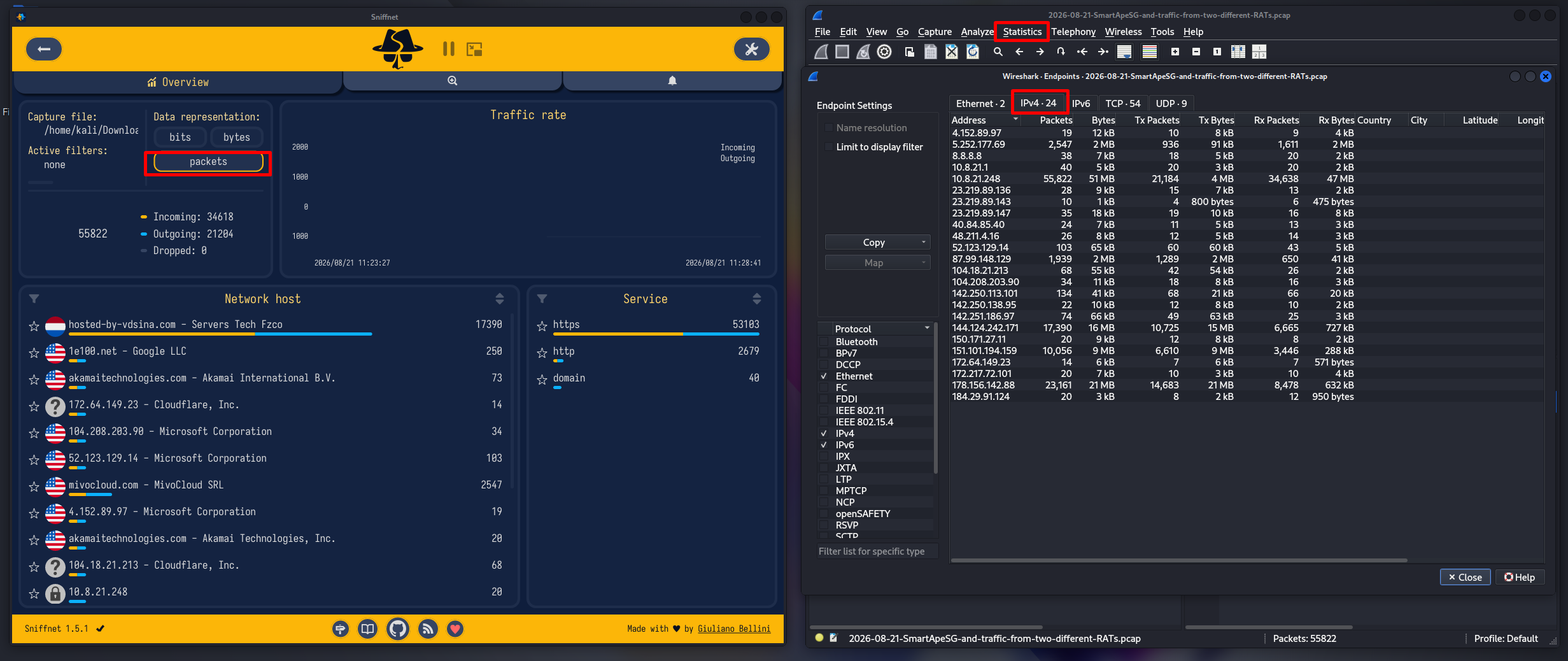This screenshot has height=661, width=1568.
Task: Restart the current capture in Wireshark
Action: click(x=863, y=52)
